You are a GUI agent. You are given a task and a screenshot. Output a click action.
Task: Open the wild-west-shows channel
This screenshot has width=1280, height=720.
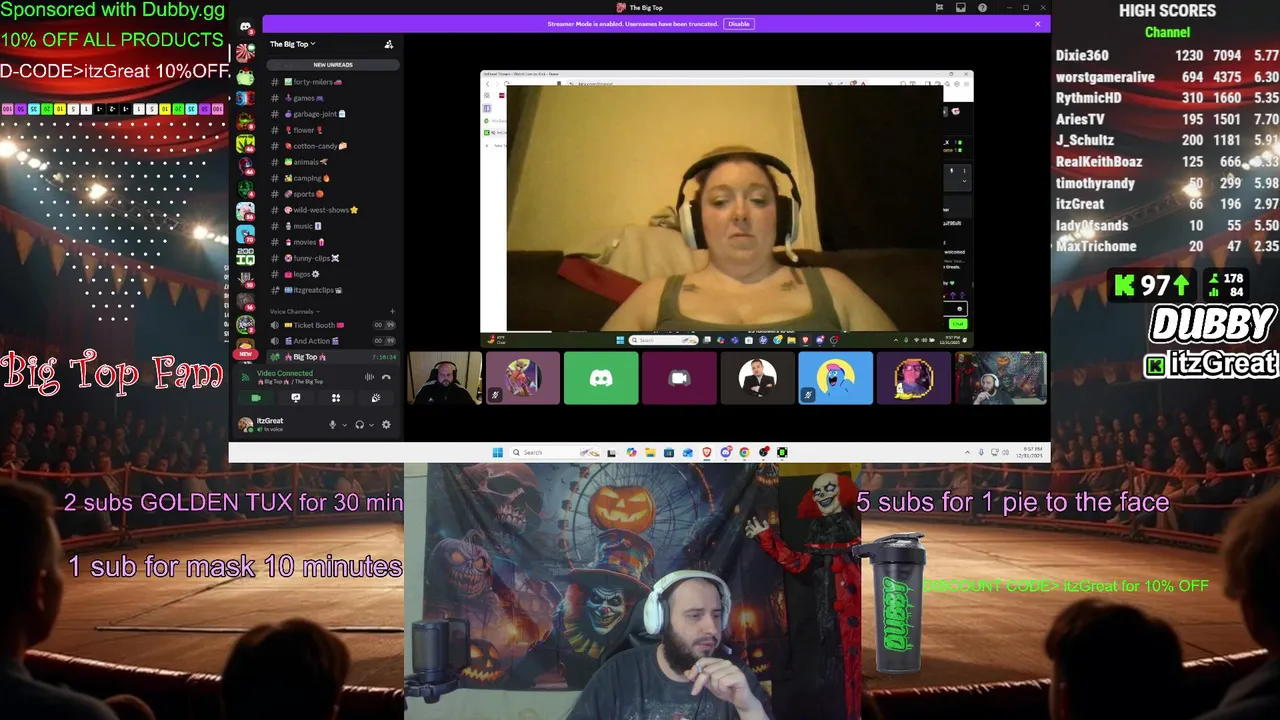click(333, 210)
